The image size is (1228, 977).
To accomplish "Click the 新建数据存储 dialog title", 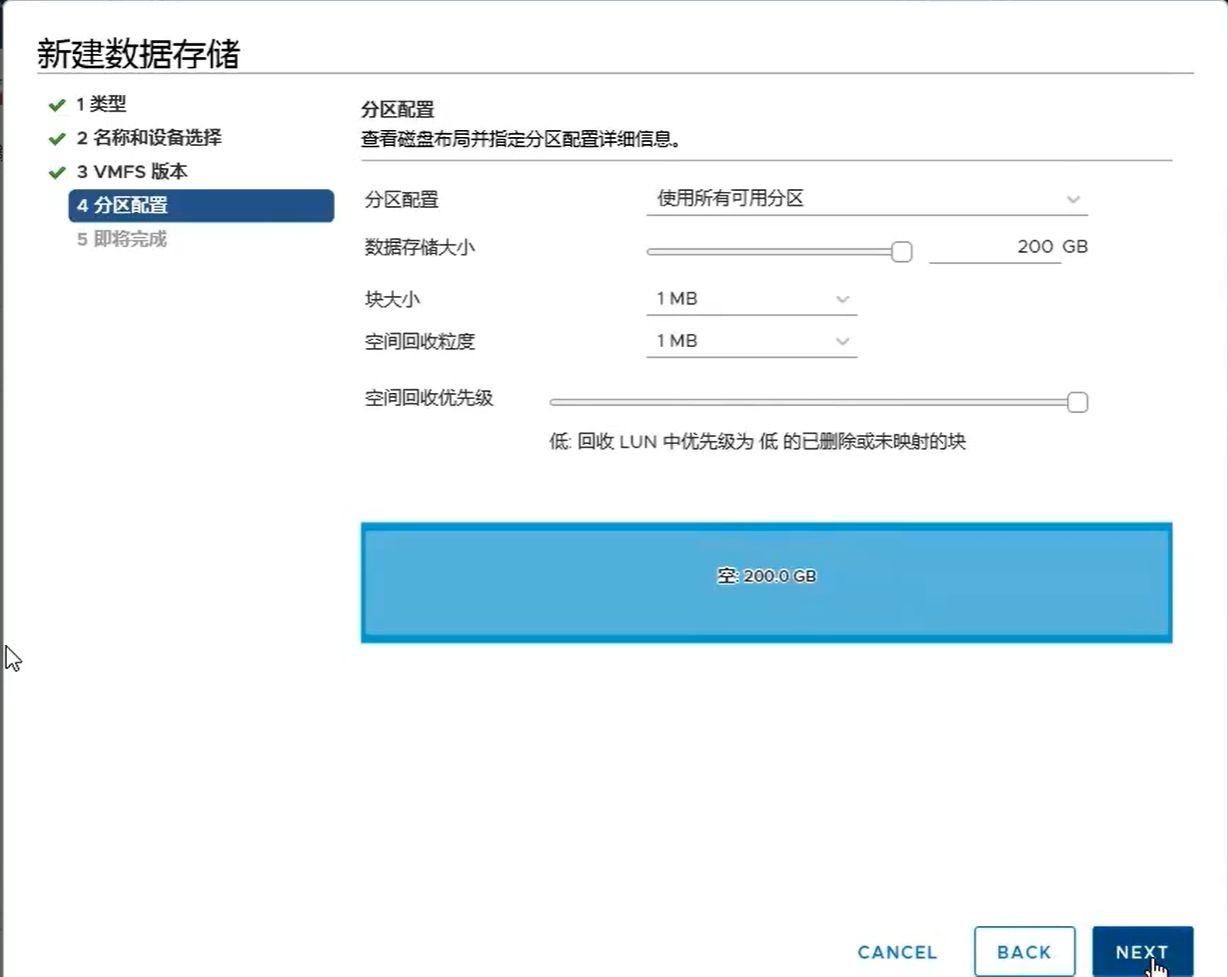I will click(x=138, y=53).
